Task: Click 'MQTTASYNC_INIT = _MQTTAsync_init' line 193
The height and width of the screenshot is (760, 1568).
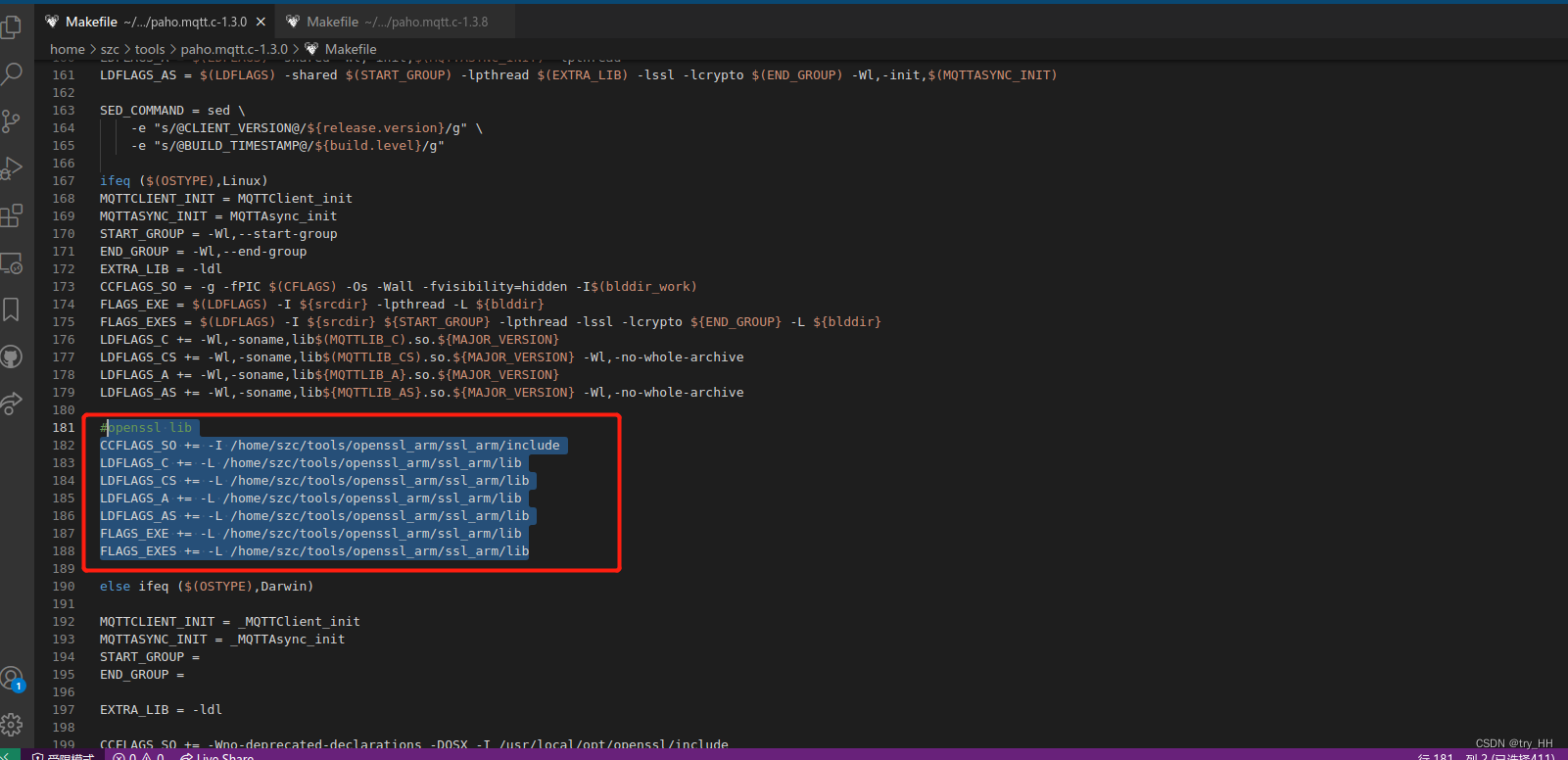Action: click(222, 639)
